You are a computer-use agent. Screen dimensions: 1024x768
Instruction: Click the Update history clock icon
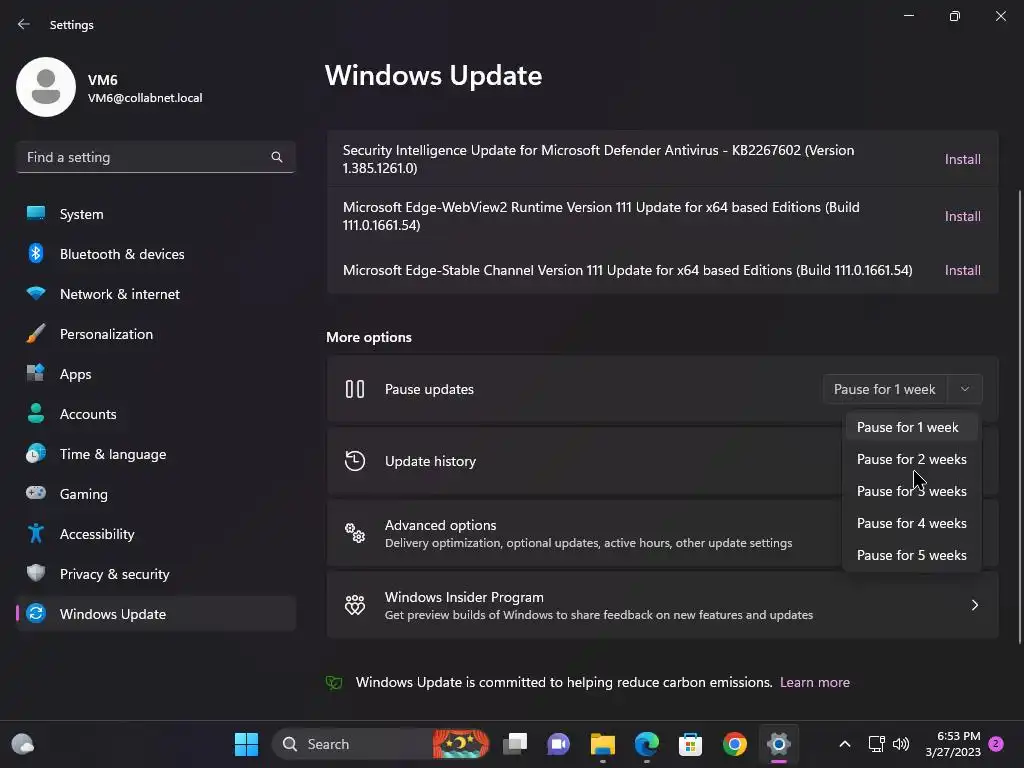(355, 461)
